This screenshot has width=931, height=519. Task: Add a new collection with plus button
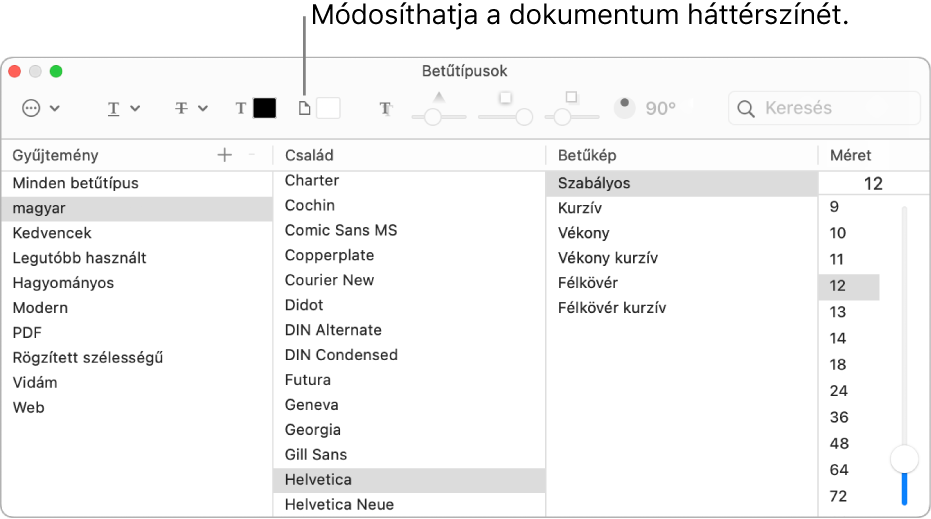coord(224,155)
